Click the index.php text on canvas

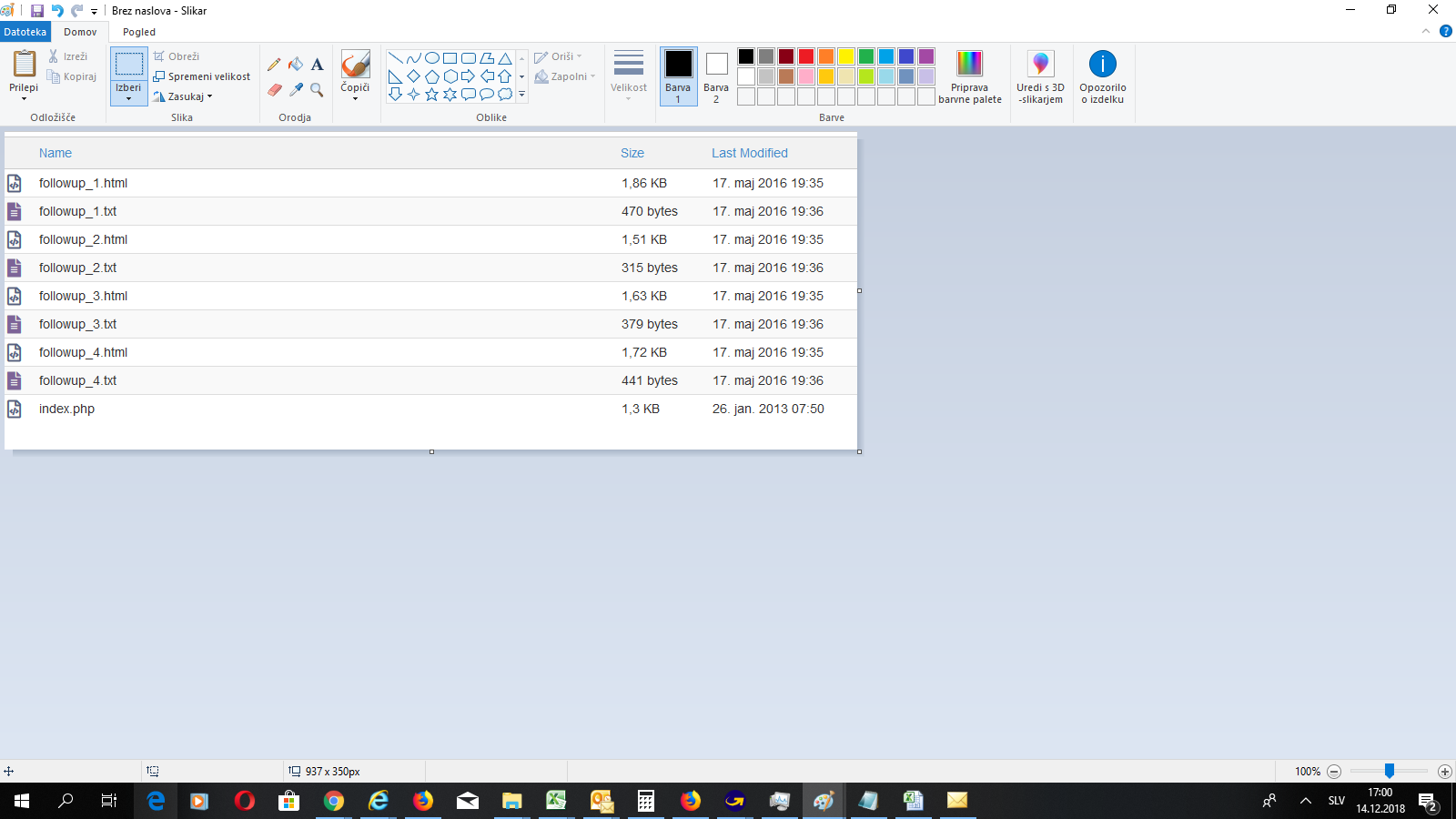[66, 409]
